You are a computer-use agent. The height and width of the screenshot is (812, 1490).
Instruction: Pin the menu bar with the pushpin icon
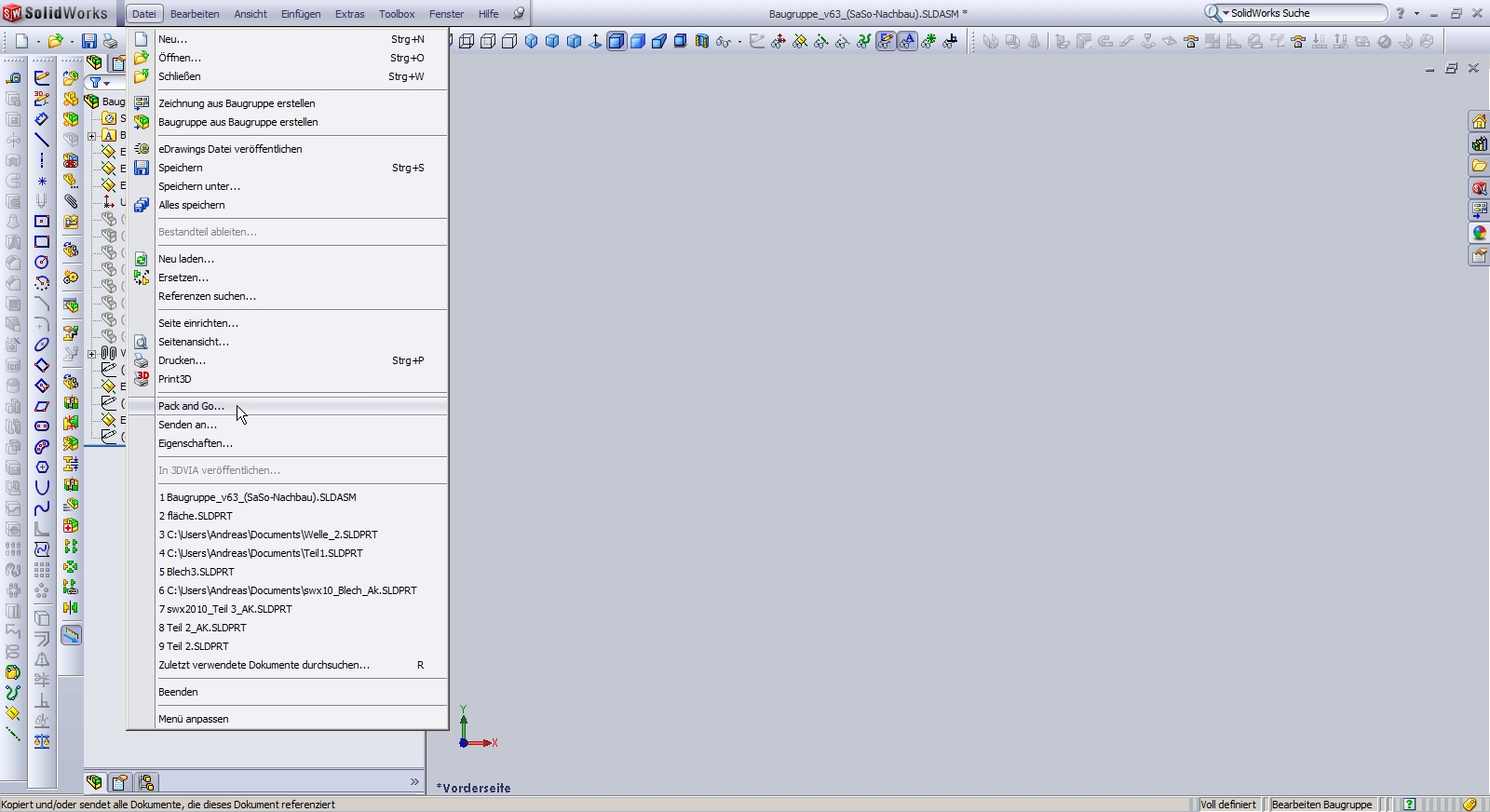pyautogui.click(x=519, y=14)
